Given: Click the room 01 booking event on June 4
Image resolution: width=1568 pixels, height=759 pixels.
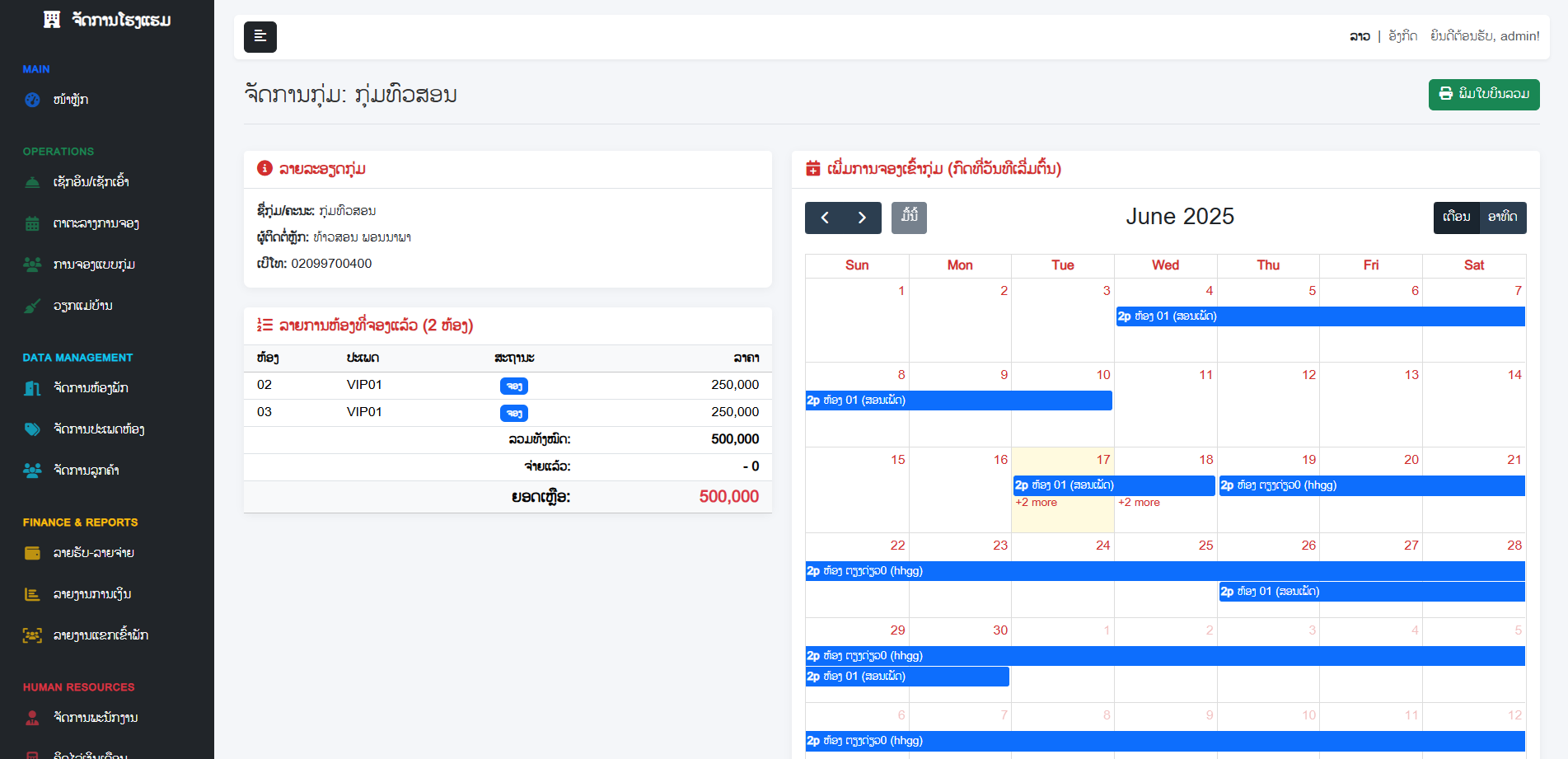Looking at the screenshot, I should 1320,316.
